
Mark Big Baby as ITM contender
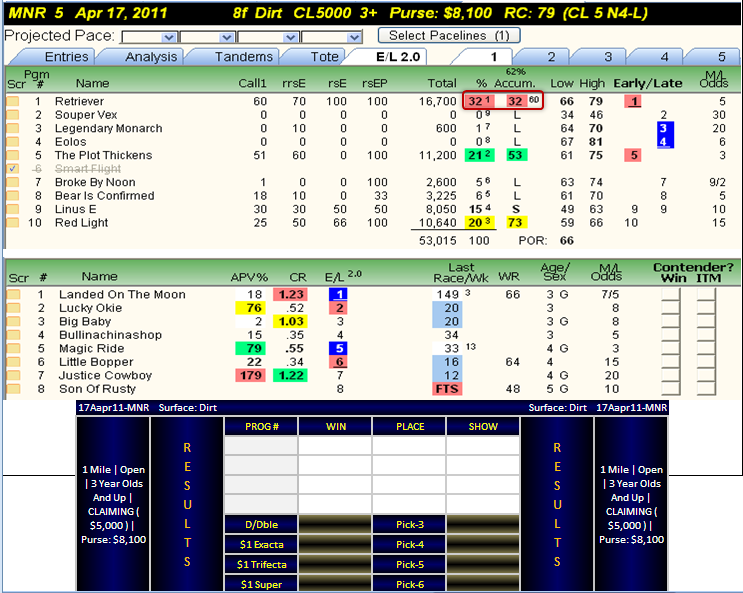(x=706, y=321)
